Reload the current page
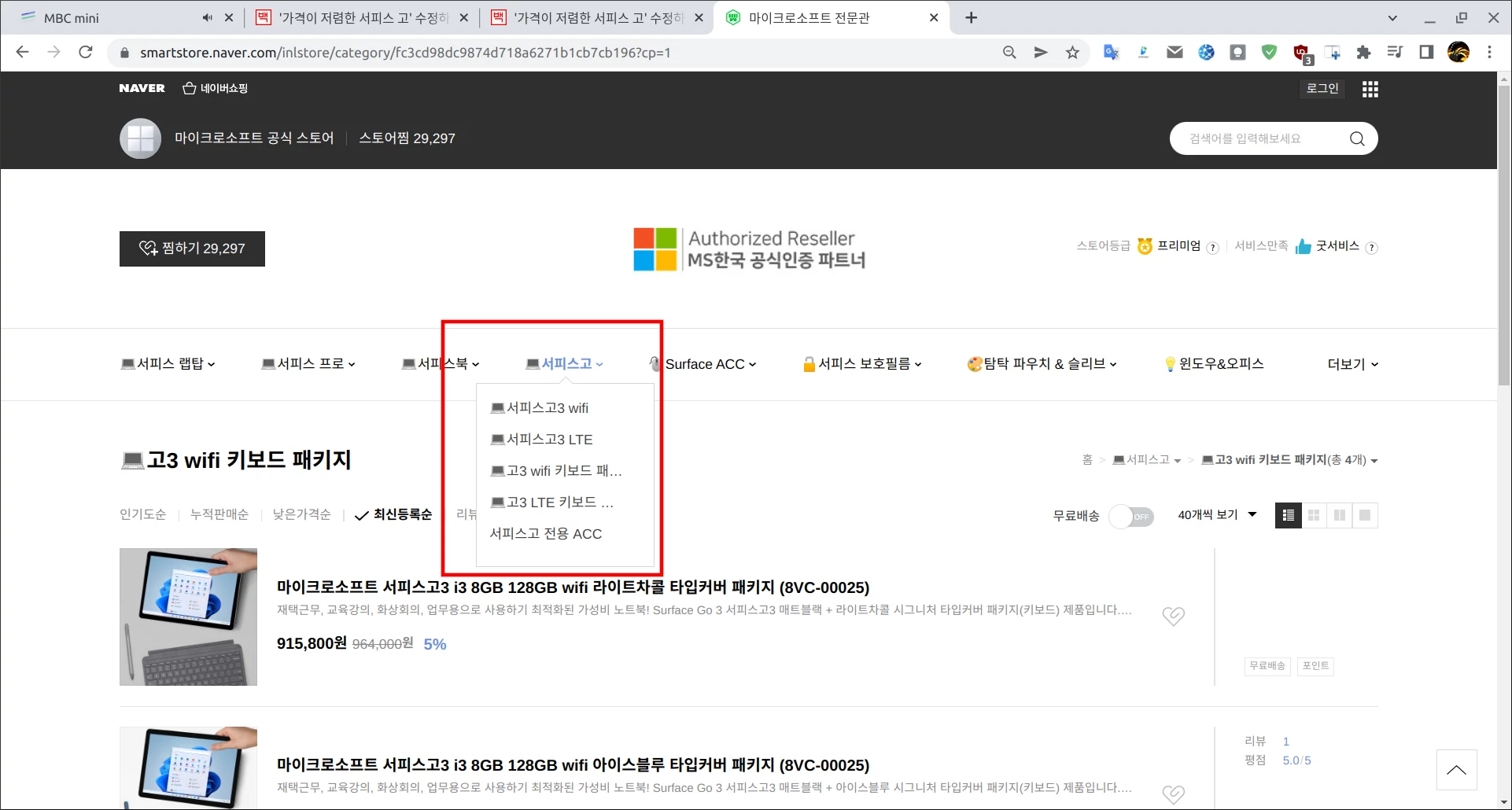Screen dimensions: 1512x810 pyautogui.click(x=86, y=53)
